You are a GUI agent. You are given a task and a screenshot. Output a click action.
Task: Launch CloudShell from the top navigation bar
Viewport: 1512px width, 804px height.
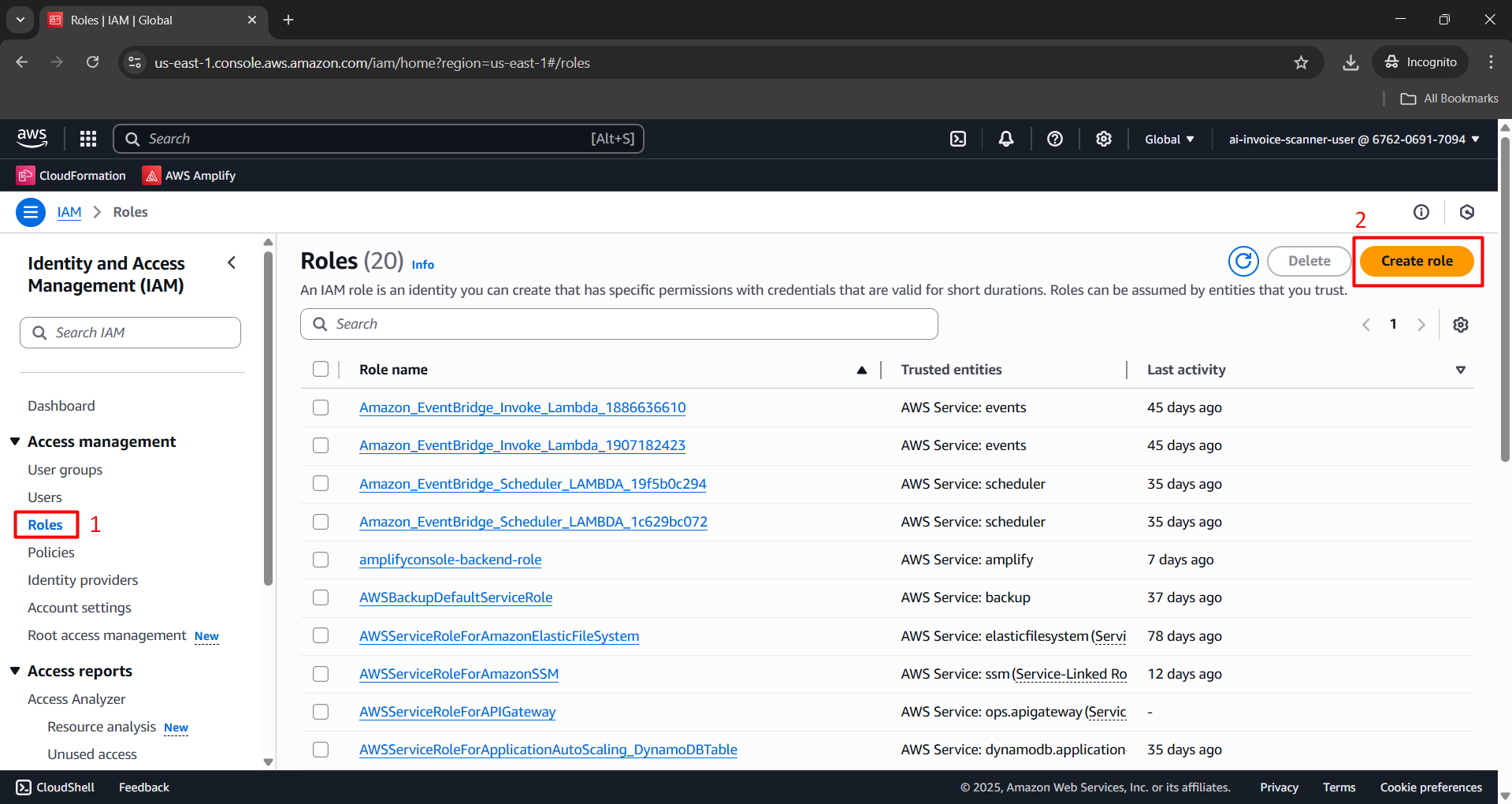click(x=957, y=139)
